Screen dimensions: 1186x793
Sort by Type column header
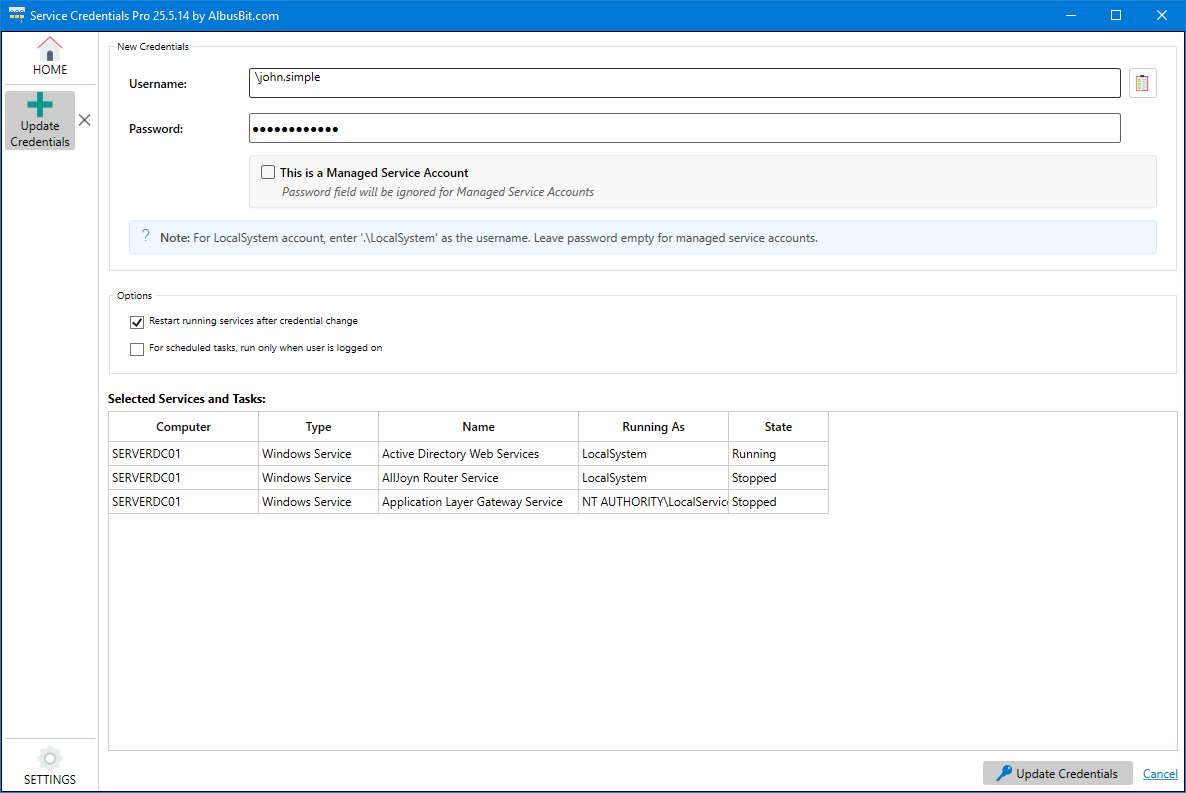point(318,427)
